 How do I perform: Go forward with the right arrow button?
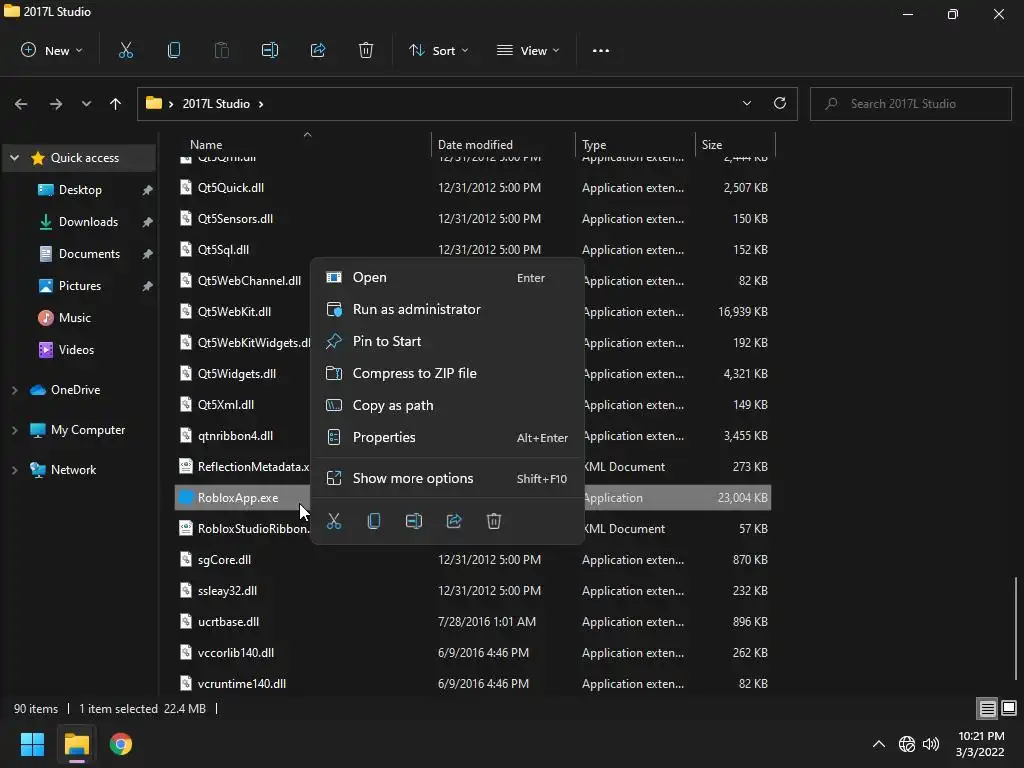pos(56,104)
